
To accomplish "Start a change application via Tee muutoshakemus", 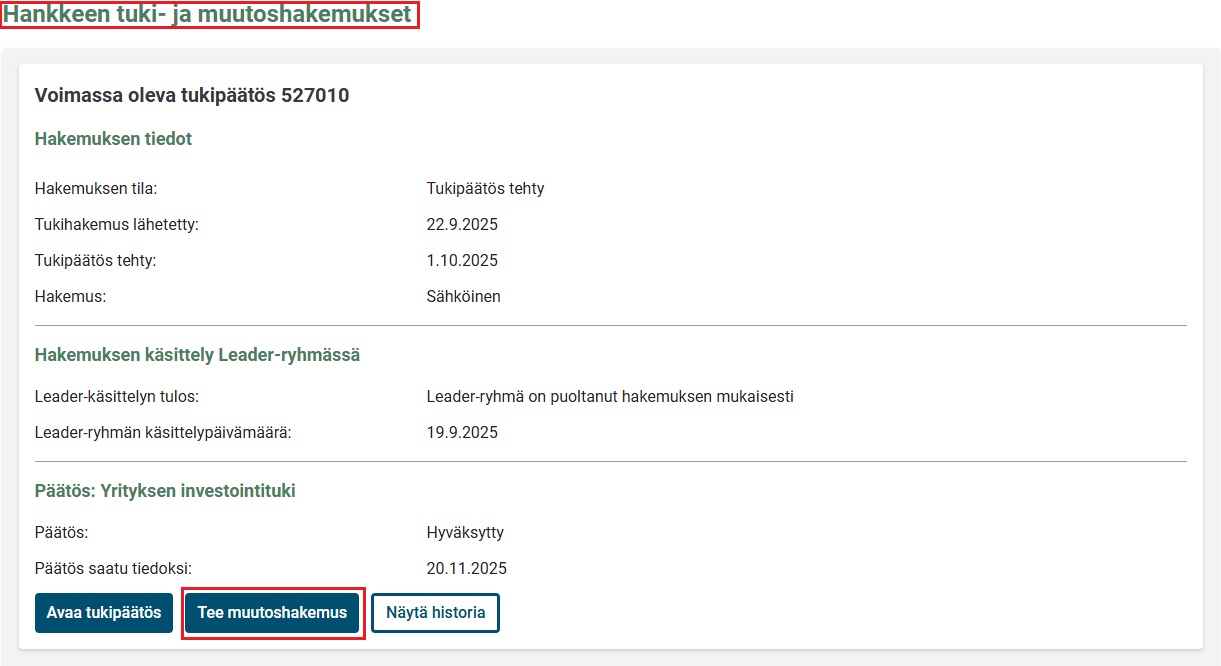I will (272, 613).
